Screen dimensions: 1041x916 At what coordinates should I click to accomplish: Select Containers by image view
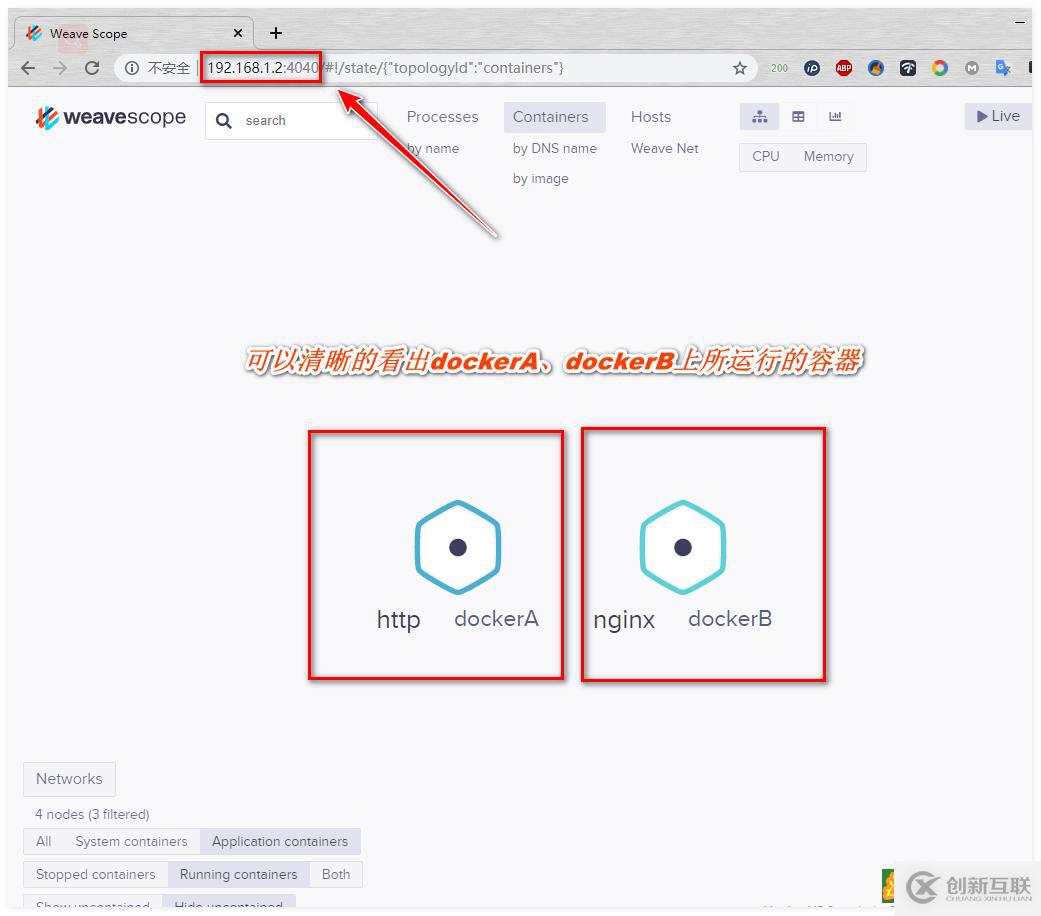(540, 179)
